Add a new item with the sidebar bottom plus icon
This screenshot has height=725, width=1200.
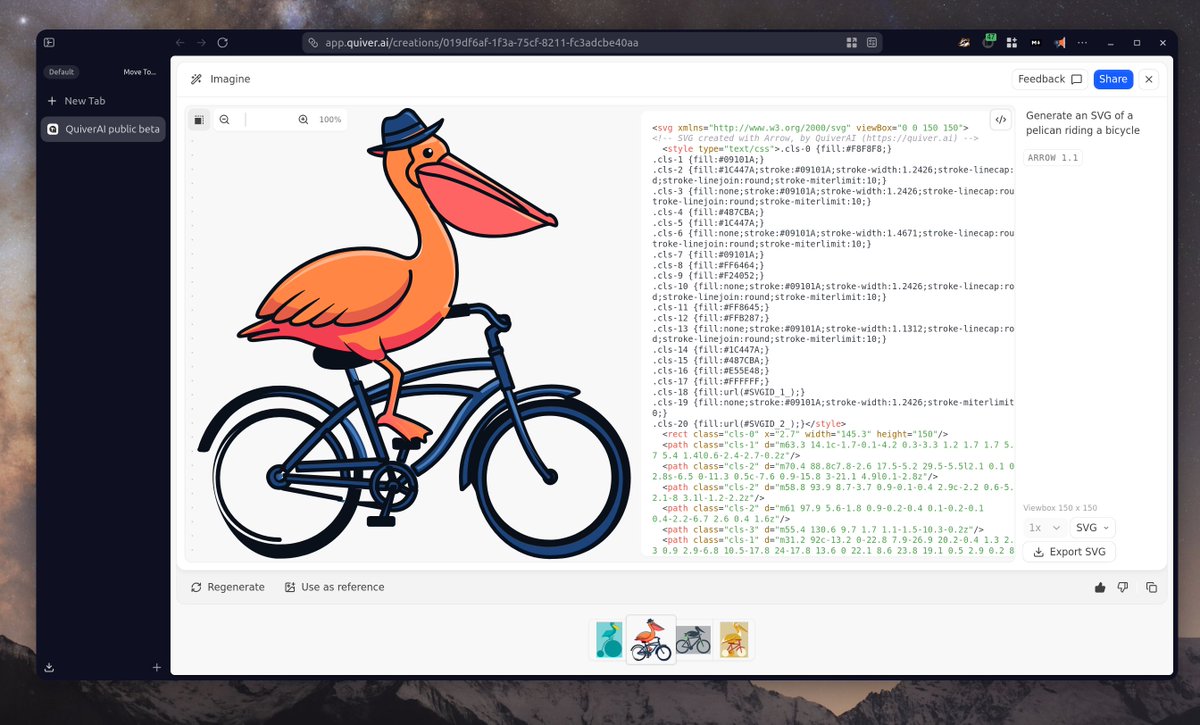point(156,667)
